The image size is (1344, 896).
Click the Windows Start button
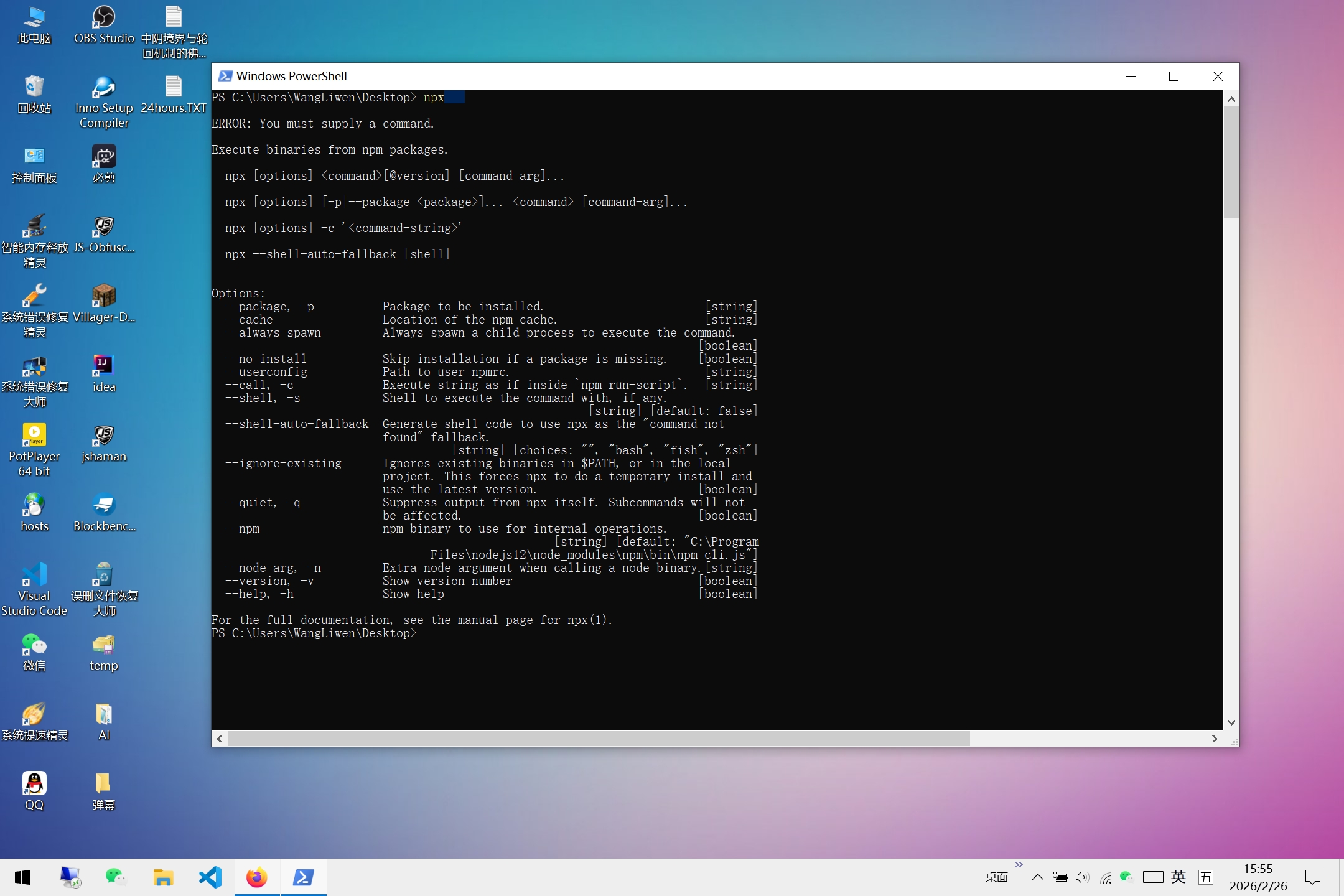[x=22, y=877]
